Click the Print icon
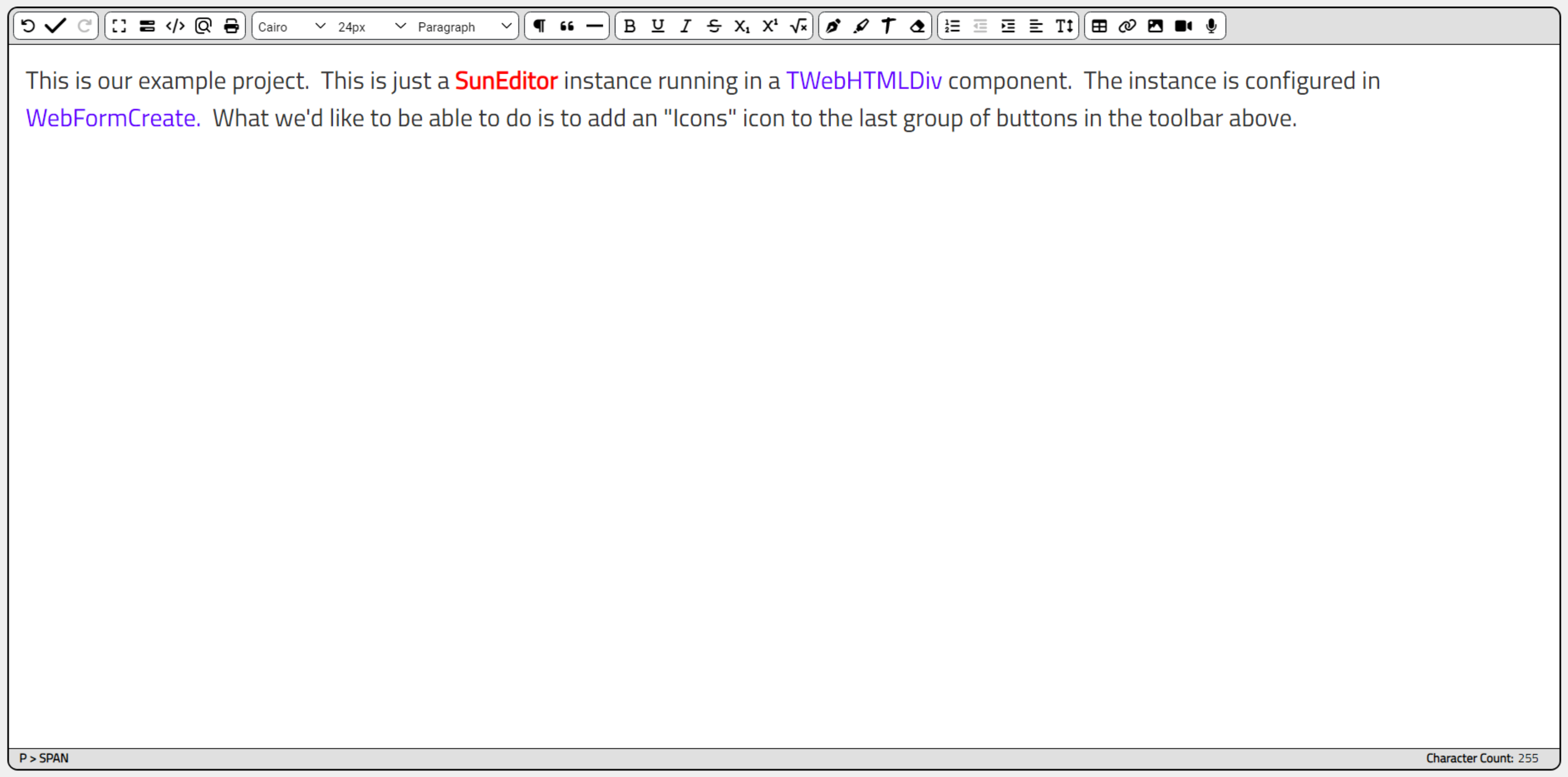The width and height of the screenshot is (1568, 777). [x=231, y=26]
